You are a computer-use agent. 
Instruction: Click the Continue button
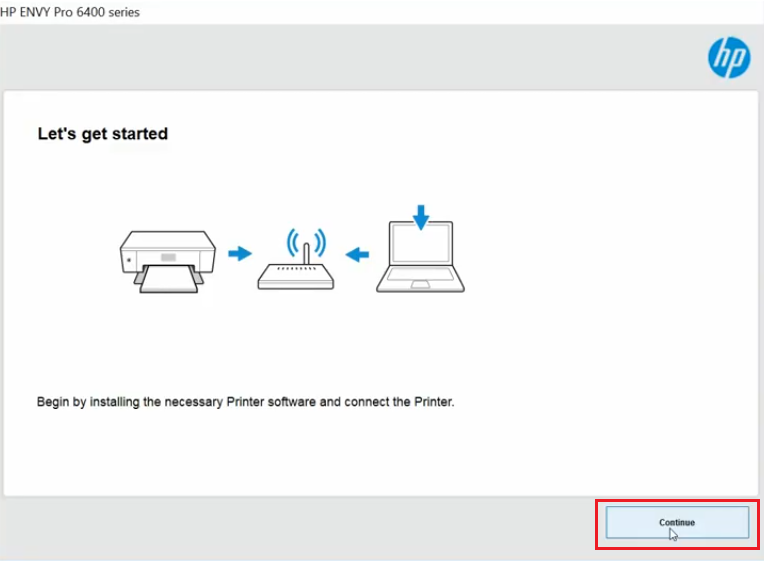677,522
